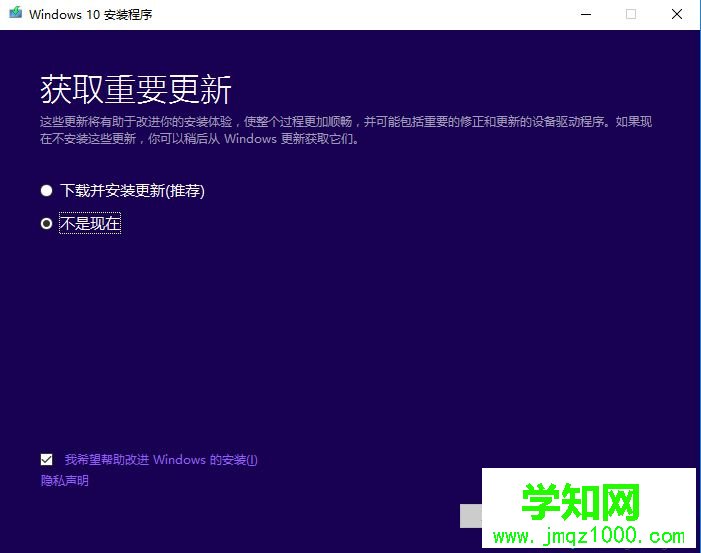Viewport: 701px width, 553px height.
Task: Click the description paragraph starting 这些更新将有助于
Action: 346,130
